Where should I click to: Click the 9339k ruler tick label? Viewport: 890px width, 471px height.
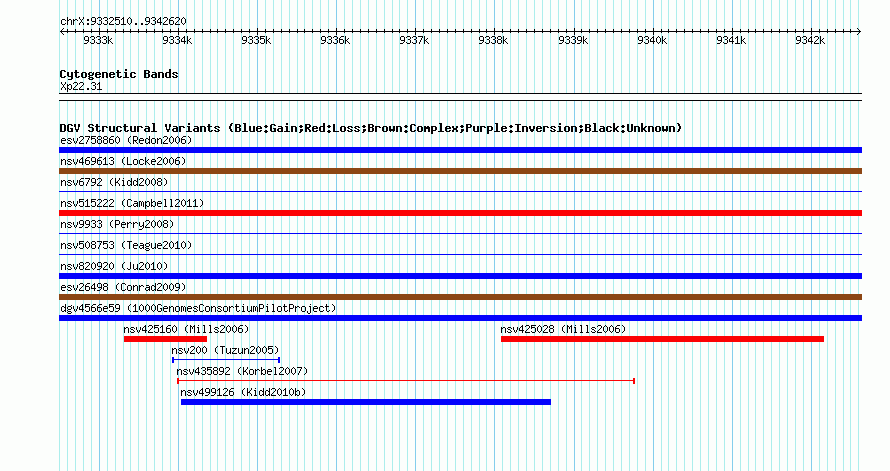pos(573,40)
